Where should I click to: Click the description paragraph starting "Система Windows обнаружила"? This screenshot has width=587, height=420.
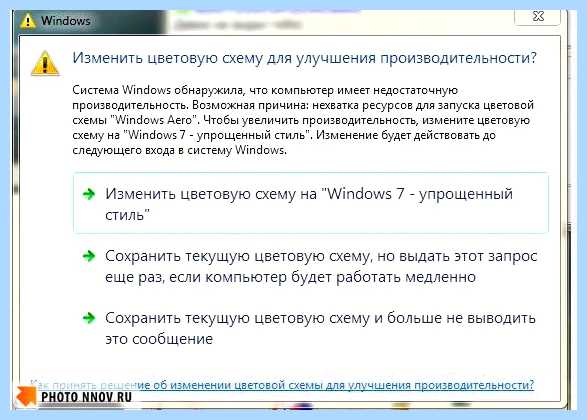pos(303,120)
